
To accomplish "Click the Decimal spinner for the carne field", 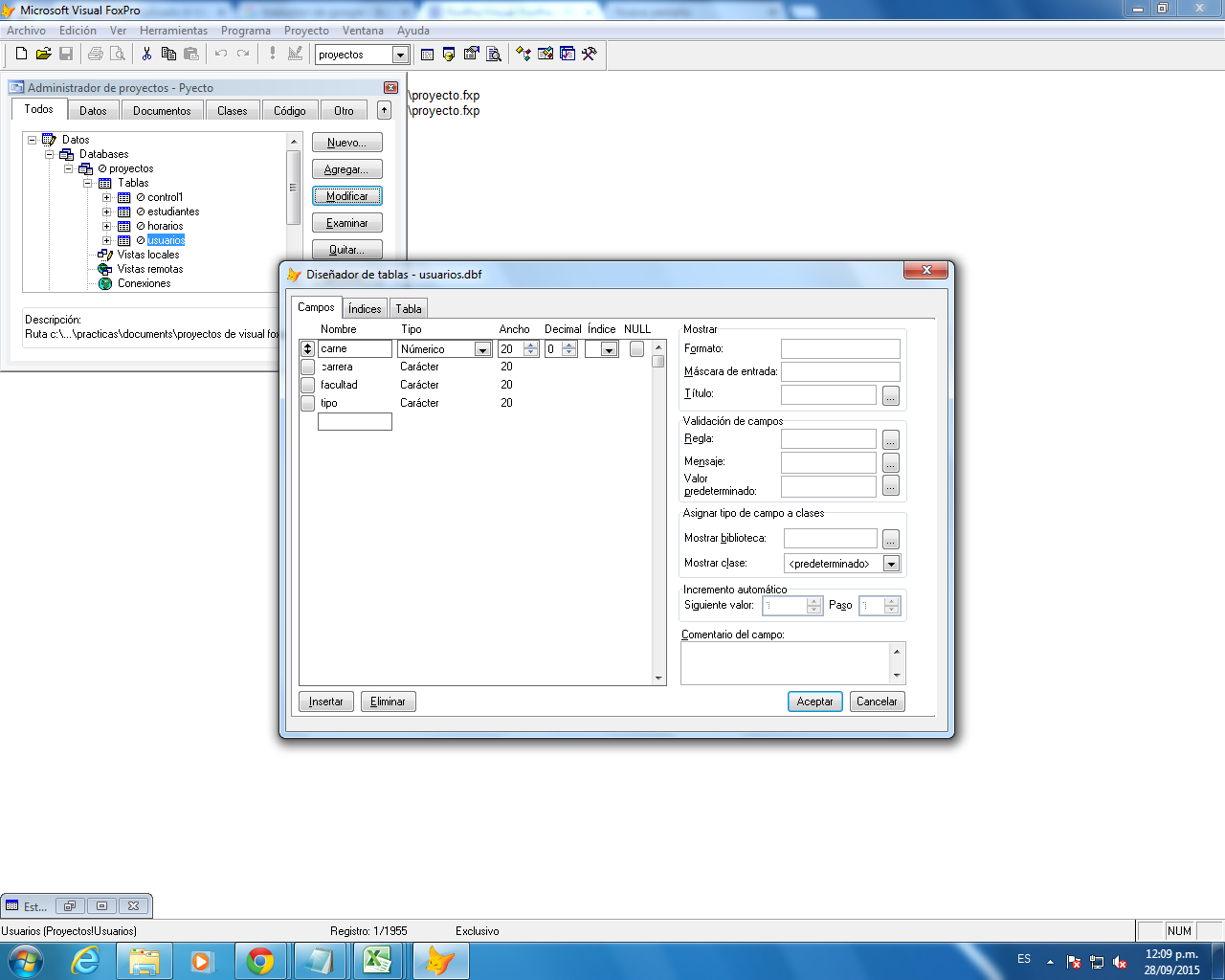I will tap(569, 349).
